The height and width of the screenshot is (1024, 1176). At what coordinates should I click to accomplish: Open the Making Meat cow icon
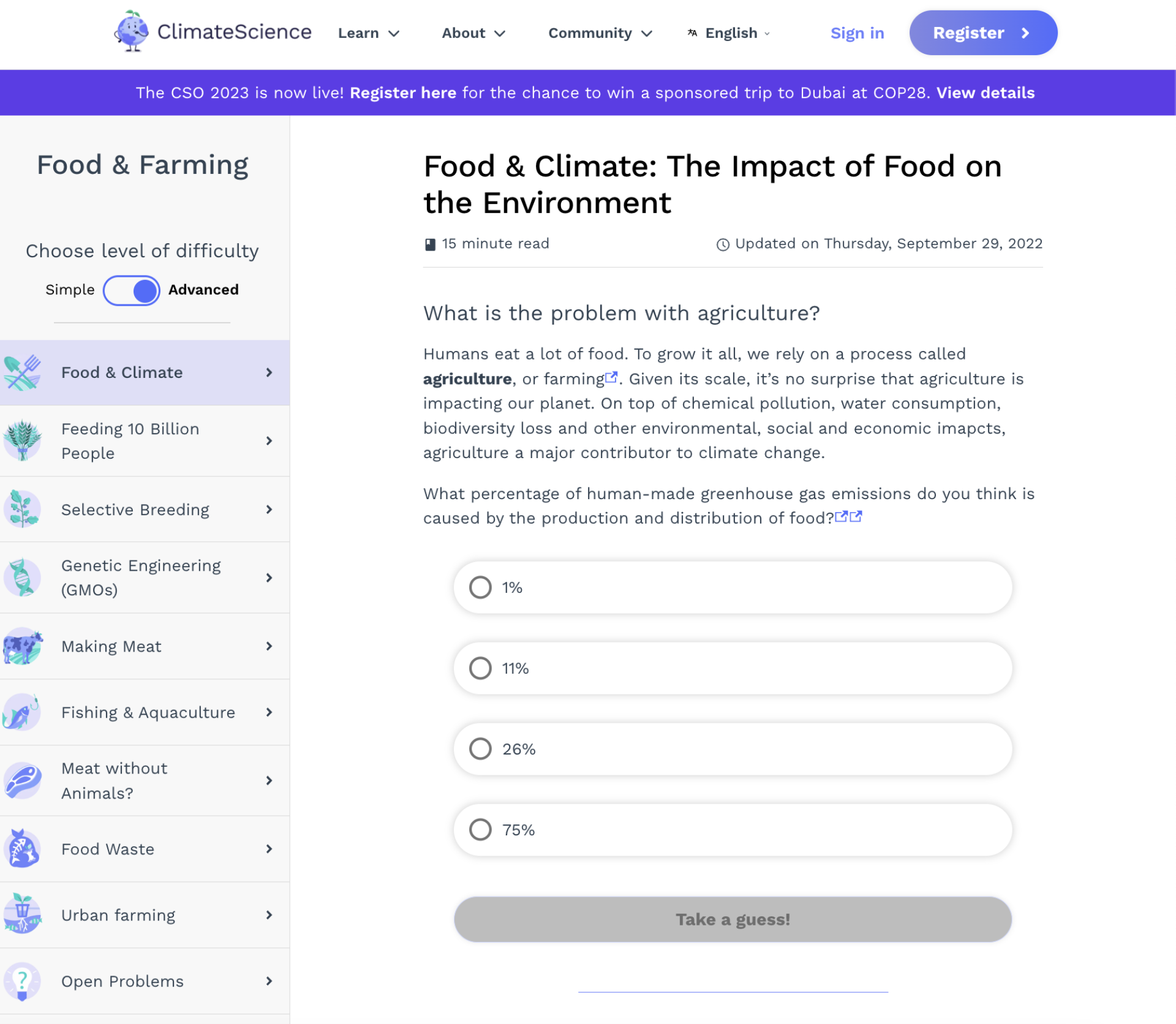point(23,646)
